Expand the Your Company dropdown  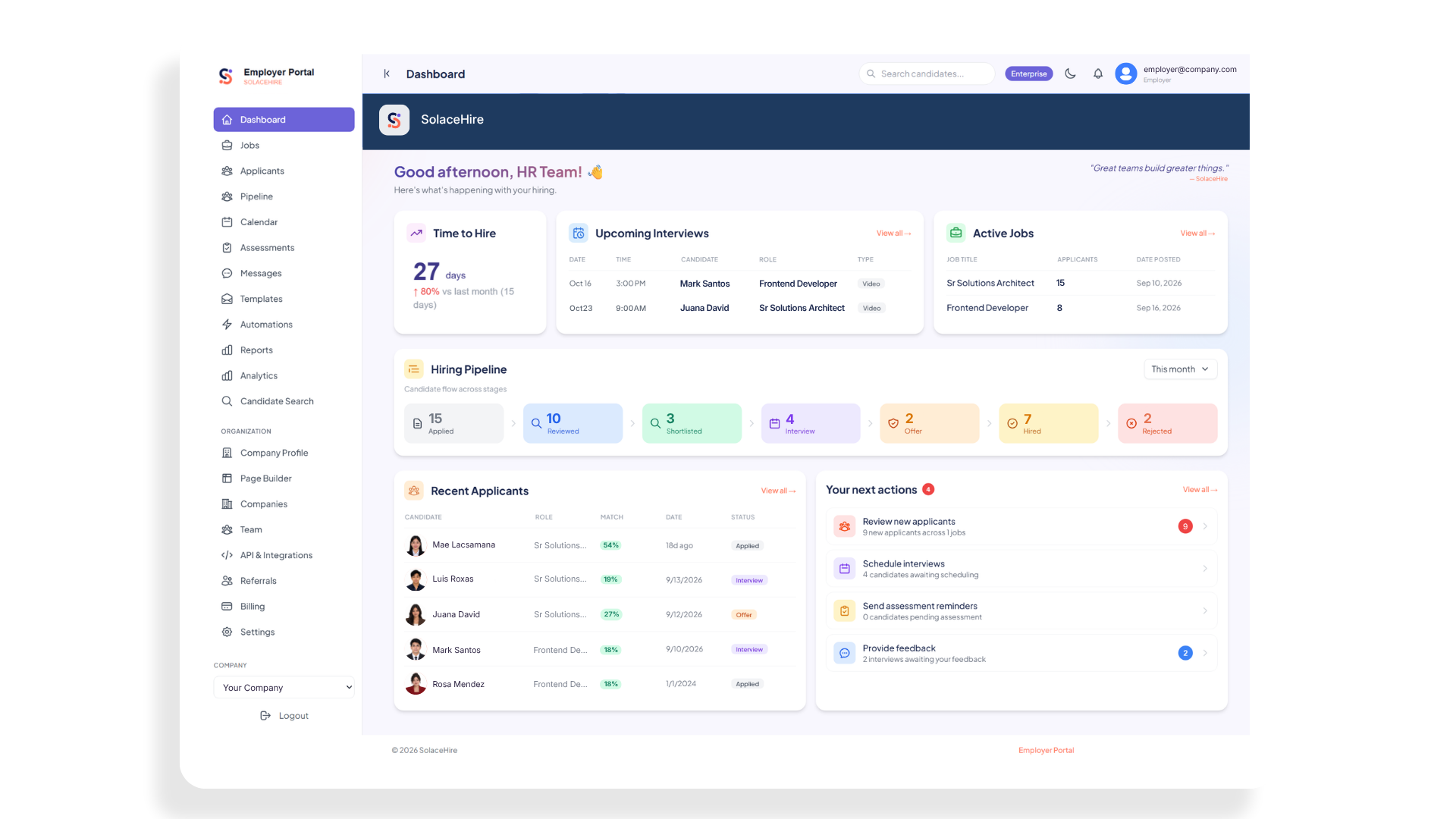coord(284,688)
